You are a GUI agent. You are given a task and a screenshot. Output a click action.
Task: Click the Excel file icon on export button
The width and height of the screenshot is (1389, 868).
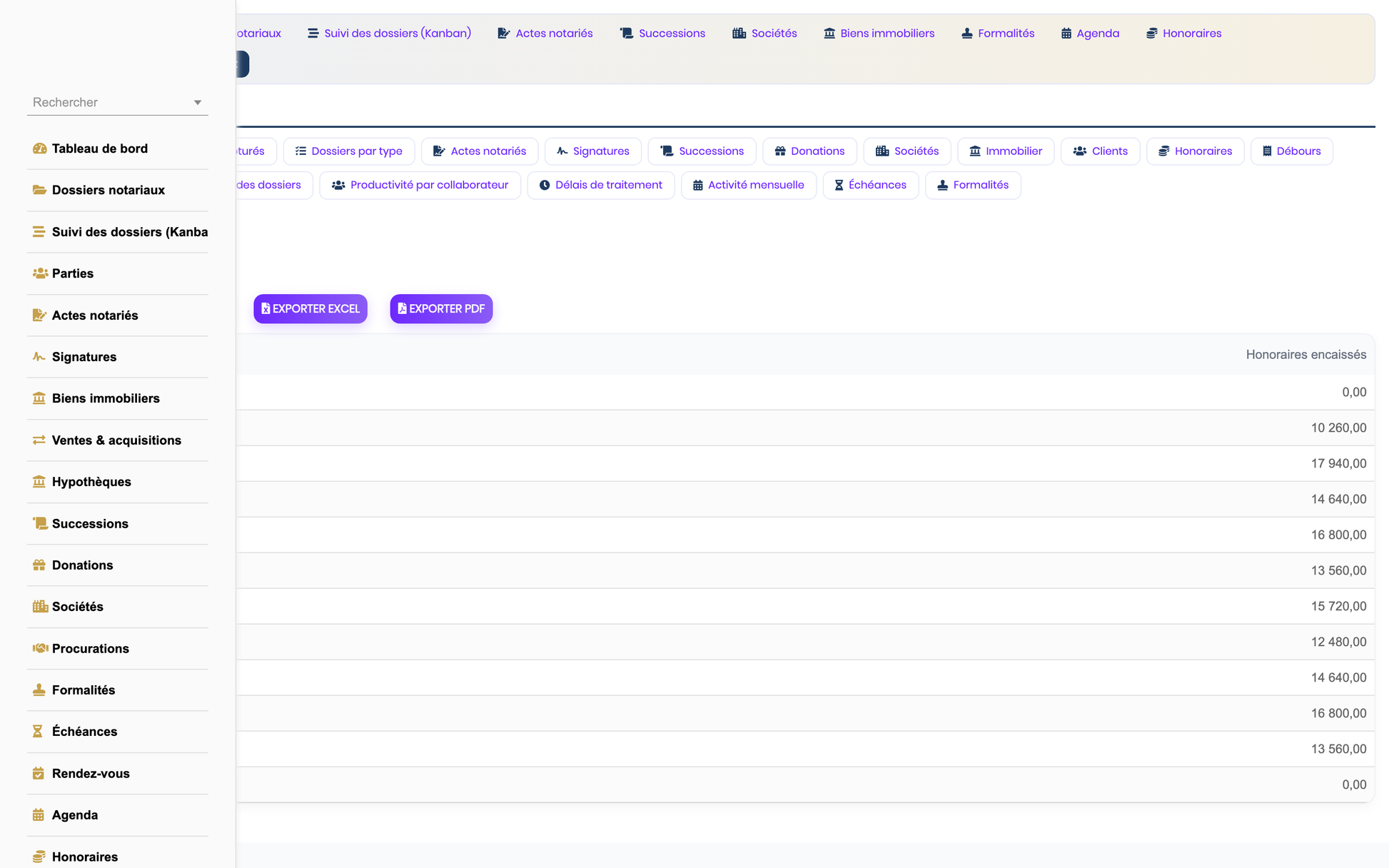(x=266, y=308)
